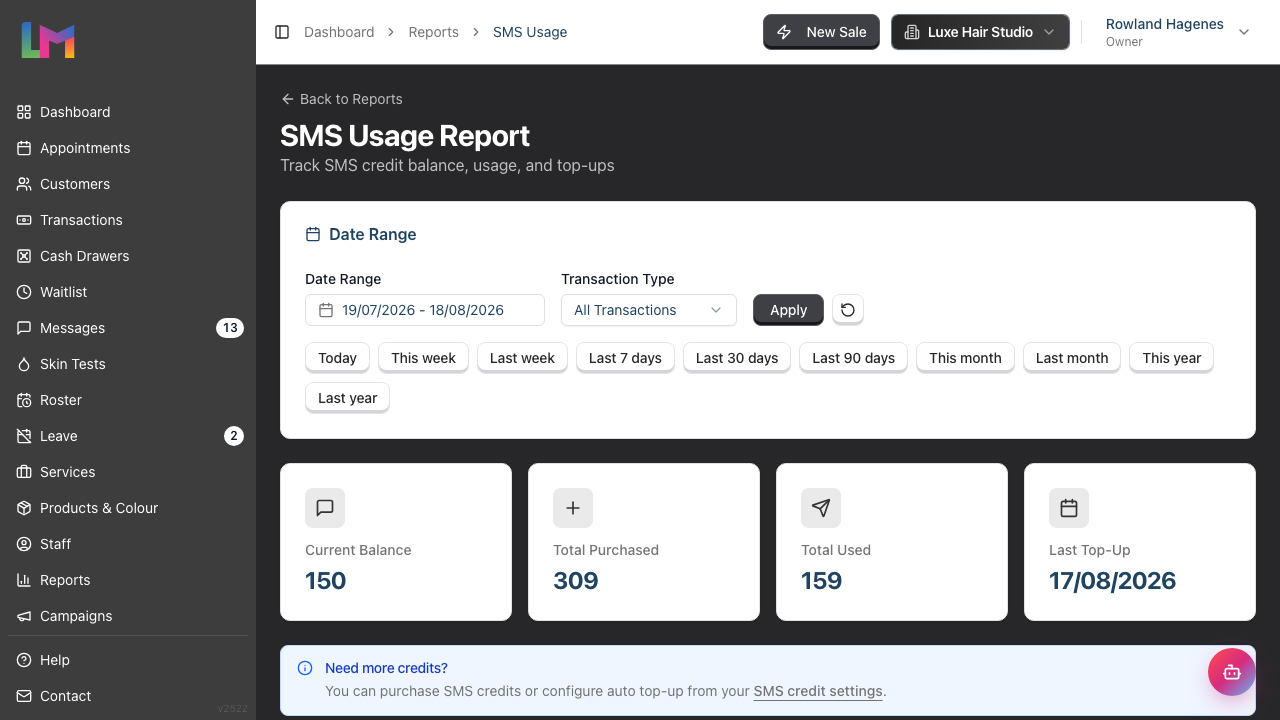Click SMS Usage breadcrumb text
Image resolution: width=1280 pixels, height=720 pixels.
pyautogui.click(x=530, y=32)
